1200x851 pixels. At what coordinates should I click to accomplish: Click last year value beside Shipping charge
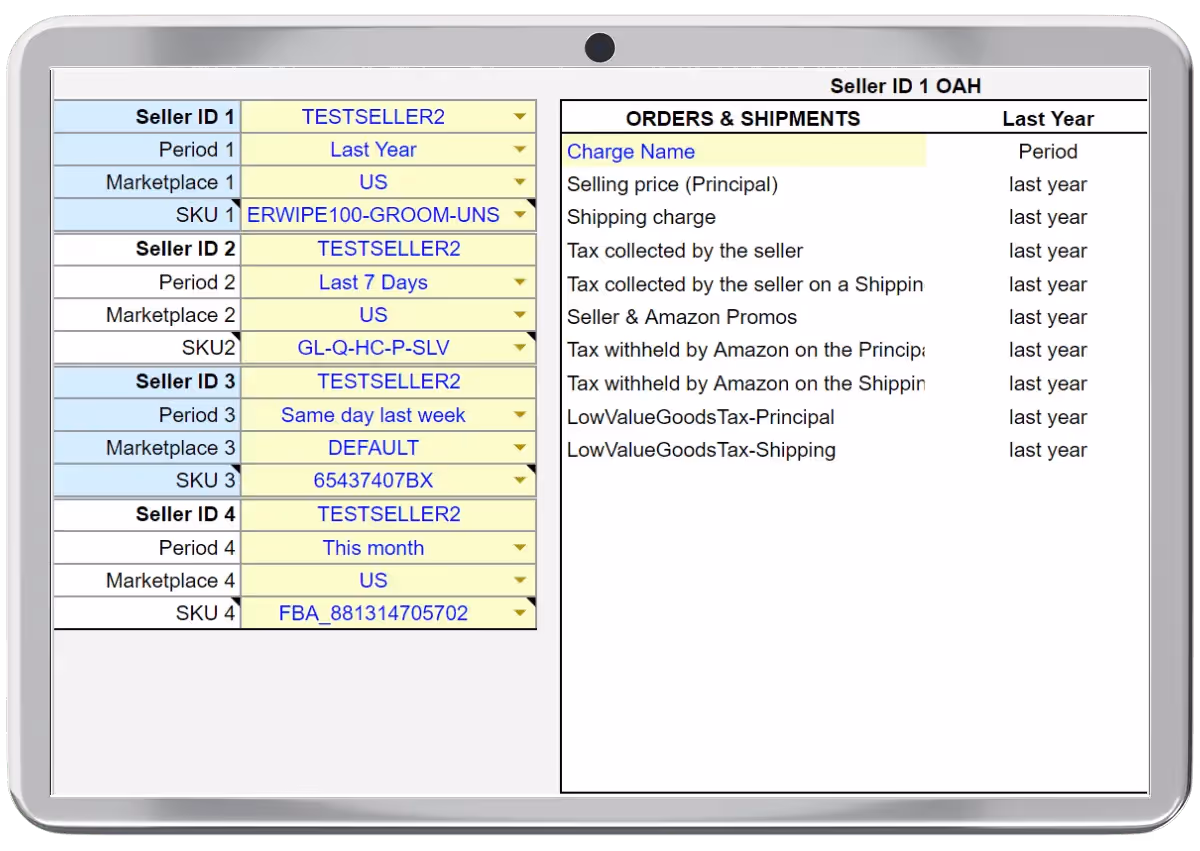tap(1048, 218)
